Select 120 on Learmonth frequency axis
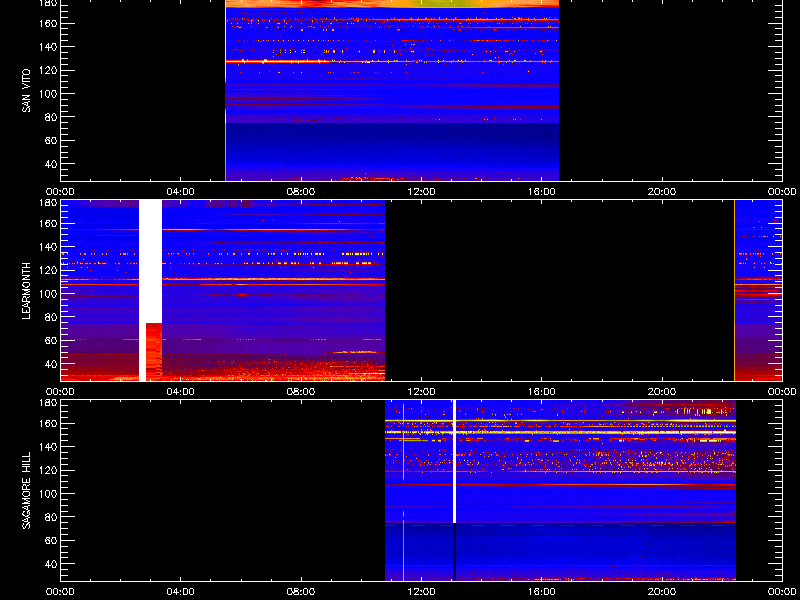Viewport: 800px width, 600px height. tap(49, 271)
